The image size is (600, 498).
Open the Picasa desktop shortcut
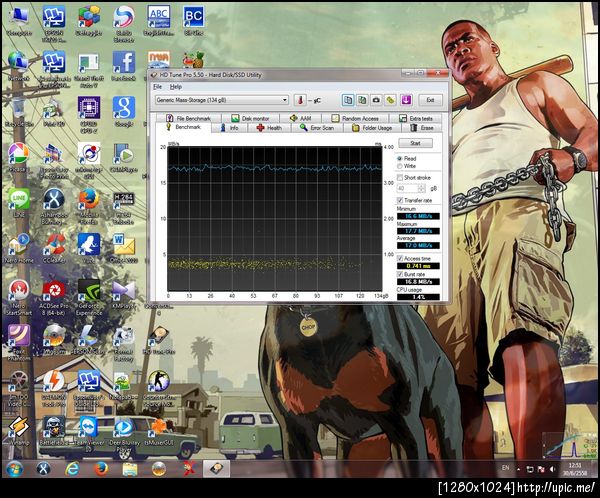coord(19,158)
